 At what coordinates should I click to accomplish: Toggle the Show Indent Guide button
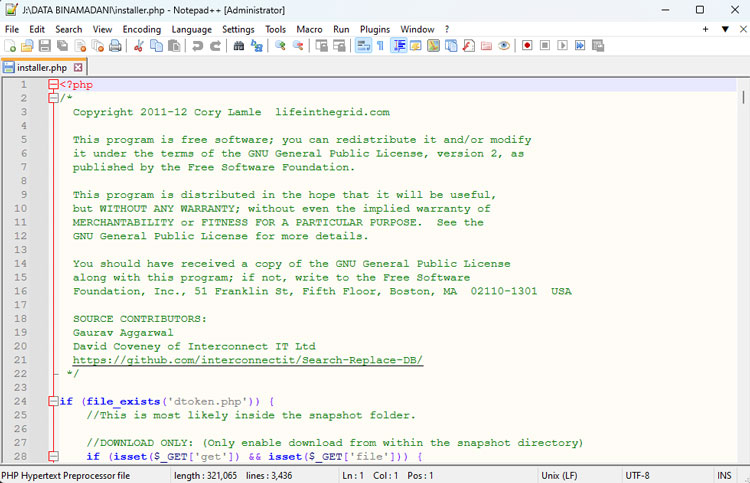(x=398, y=46)
